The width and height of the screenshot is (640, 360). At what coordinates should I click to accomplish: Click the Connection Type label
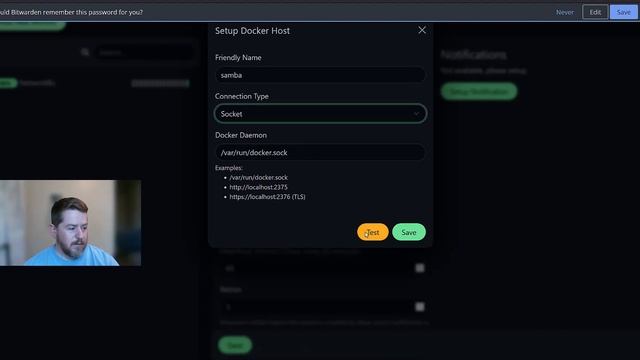pyautogui.click(x=242, y=96)
